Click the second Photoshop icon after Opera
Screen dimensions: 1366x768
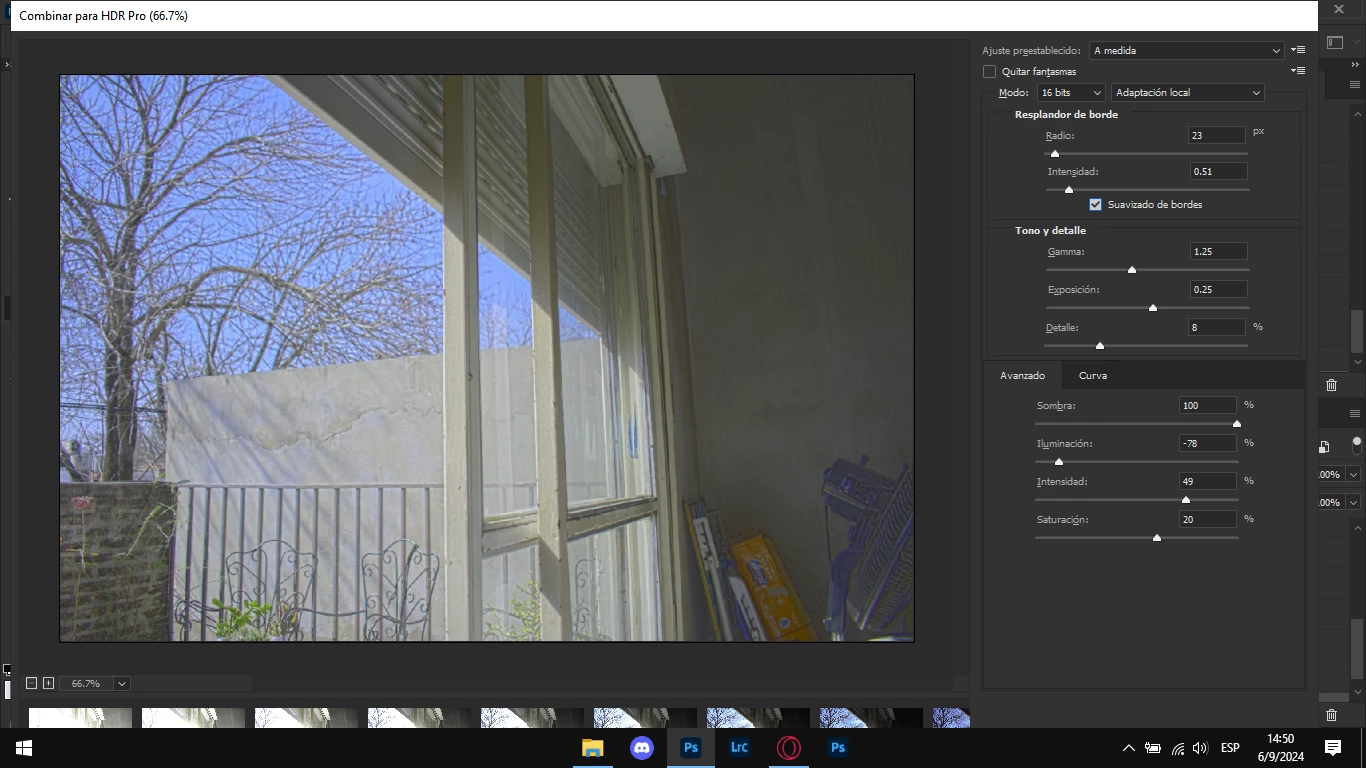(837, 748)
